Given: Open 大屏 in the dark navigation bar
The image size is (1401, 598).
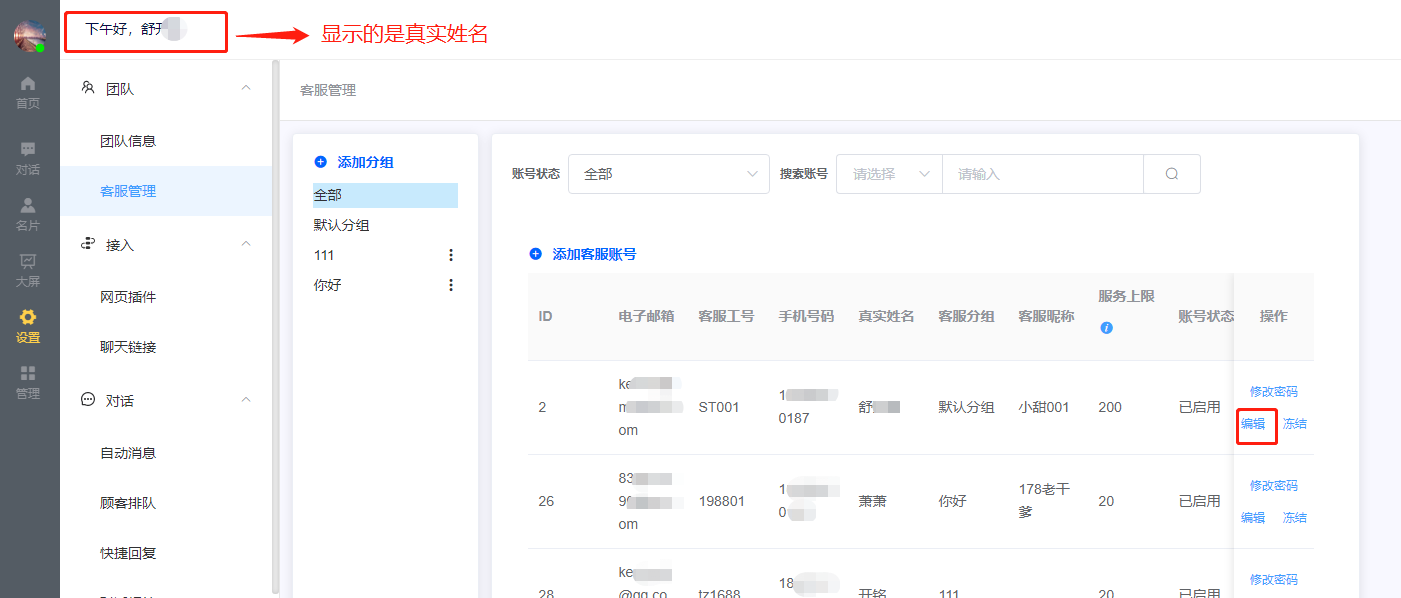Looking at the screenshot, I should click(28, 270).
